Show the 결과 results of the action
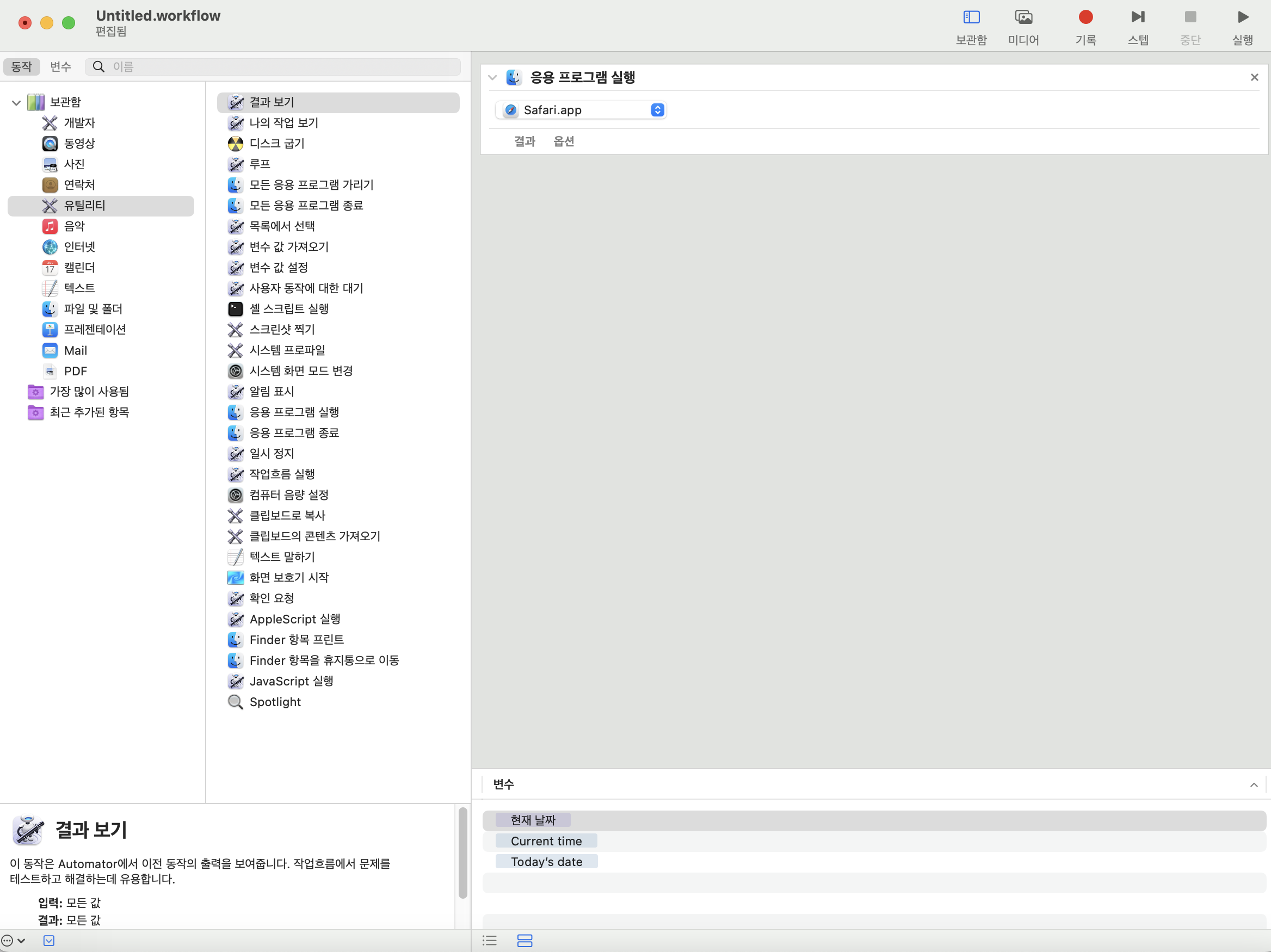The image size is (1271, 952). tap(525, 141)
